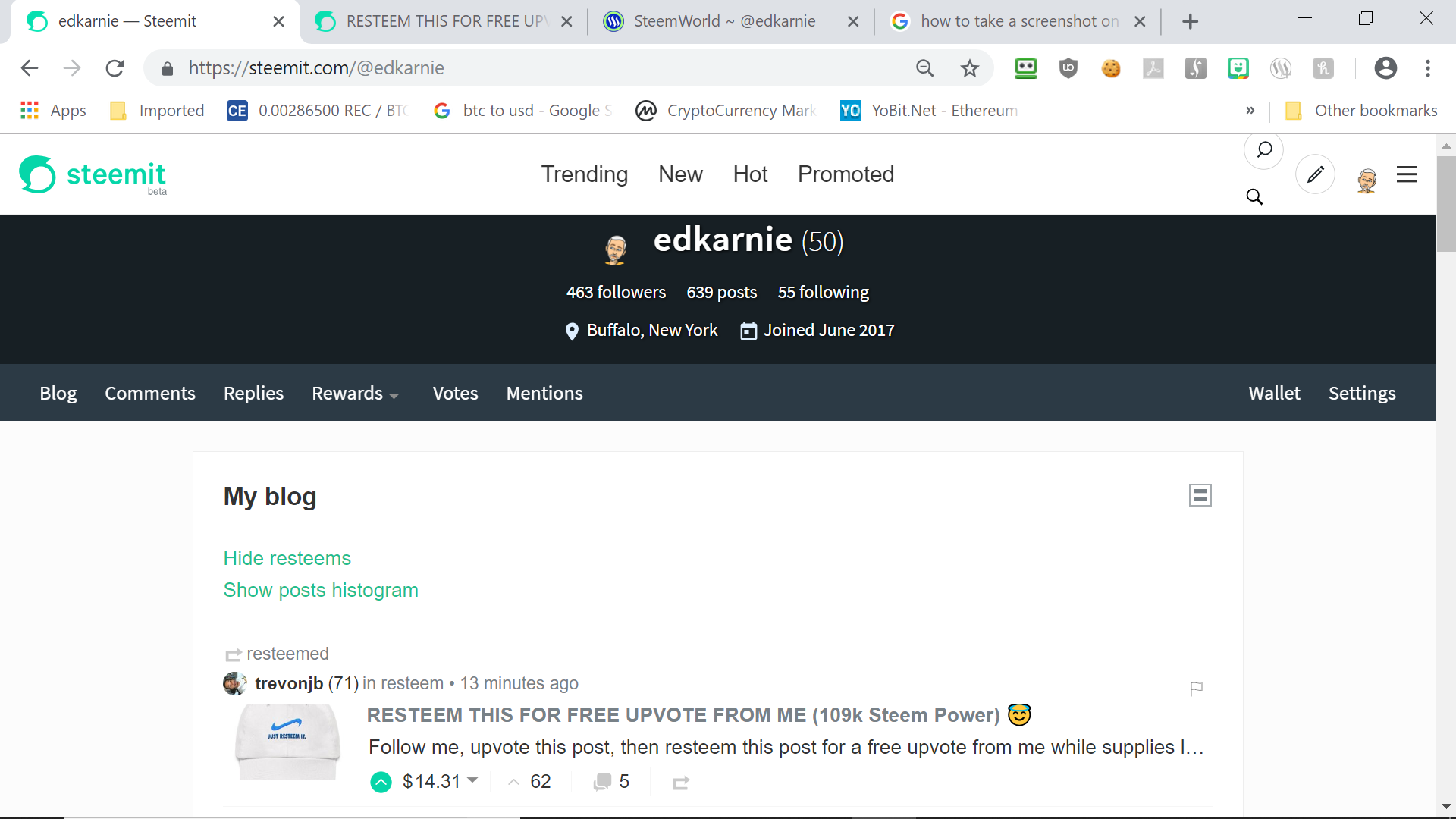Flag the post using flag icon
The image size is (1456, 819).
pos(1197,689)
